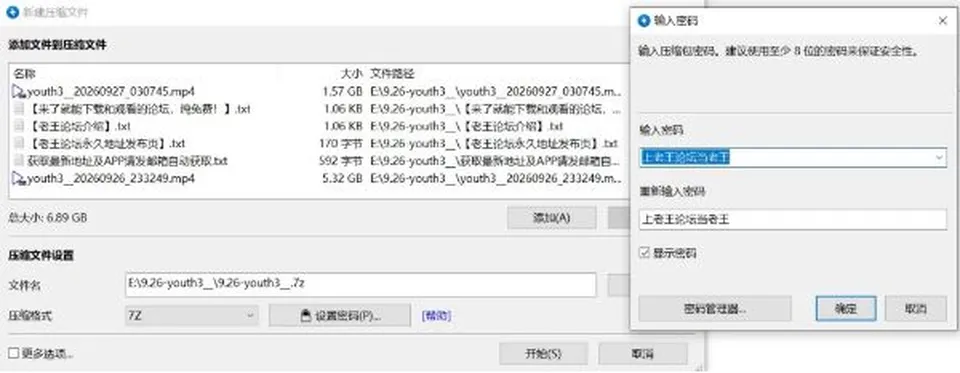Click the file icon of 获取最新地址及APP请发邮箱自动获取.txt
This screenshot has height=373, width=960.
(19, 161)
